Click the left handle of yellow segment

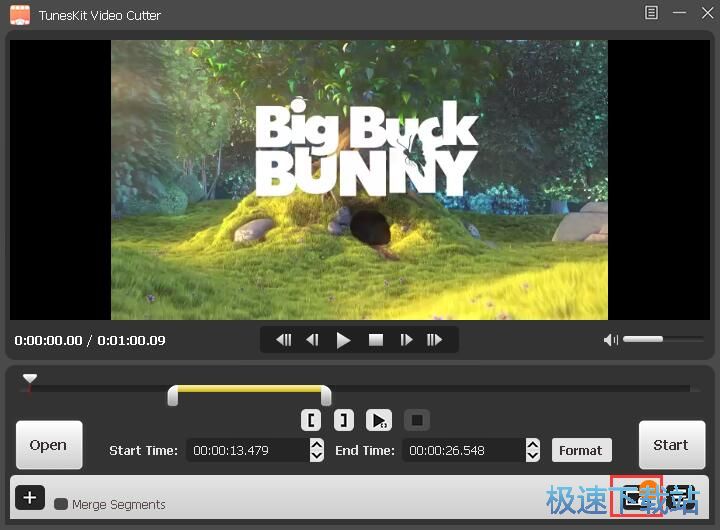(x=173, y=396)
